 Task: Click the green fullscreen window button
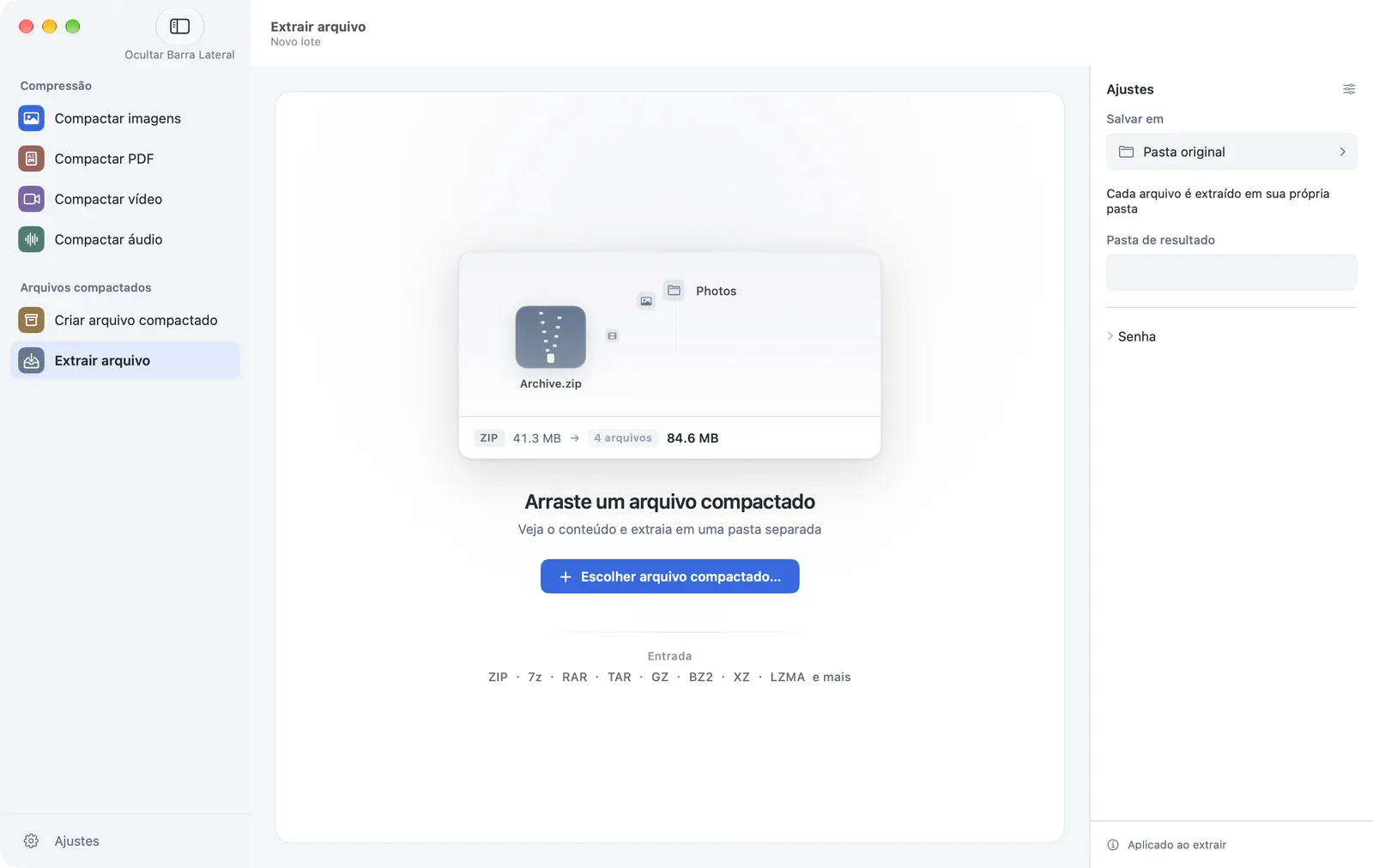pos(73,27)
